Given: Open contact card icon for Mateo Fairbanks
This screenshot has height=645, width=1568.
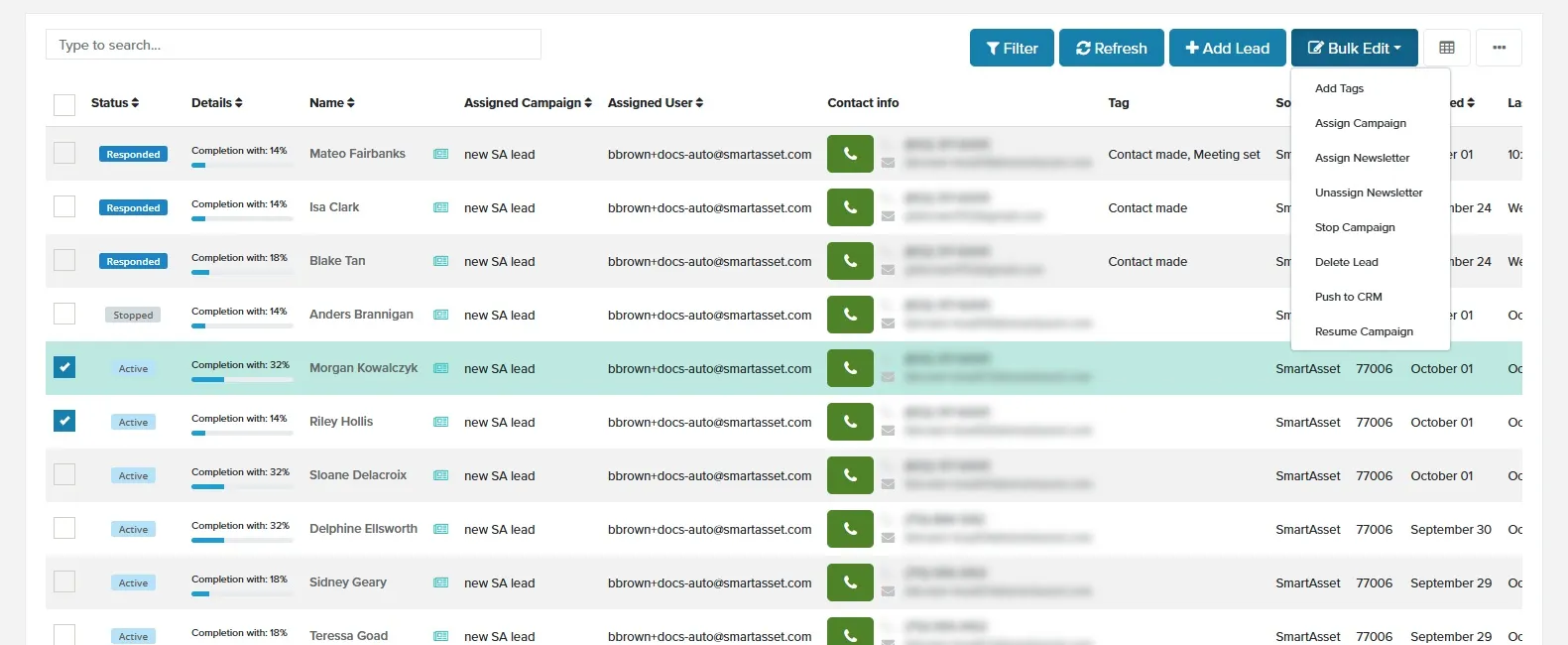Looking at the screenshot, I should (441, 154).
